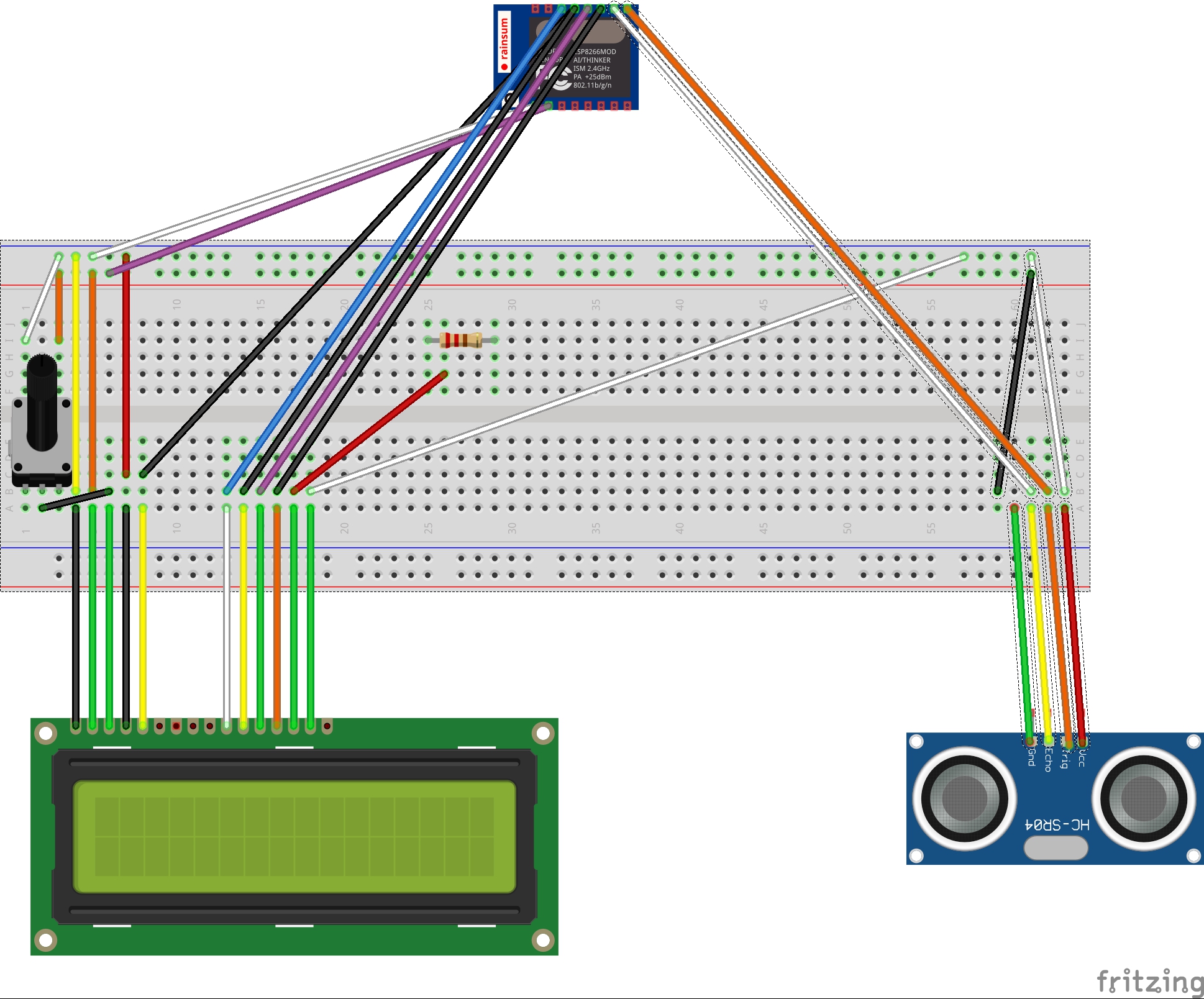Select the blue wire from the ESP8266
The image size is (1204, 999).
pyautogui.click(x=394, y=250)
